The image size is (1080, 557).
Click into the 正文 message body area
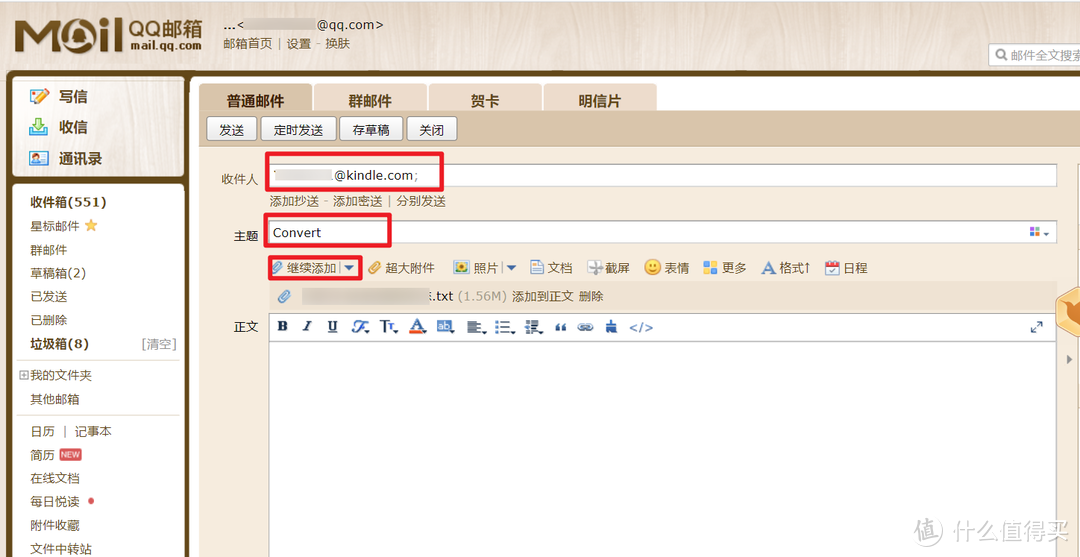pos(662,448)
